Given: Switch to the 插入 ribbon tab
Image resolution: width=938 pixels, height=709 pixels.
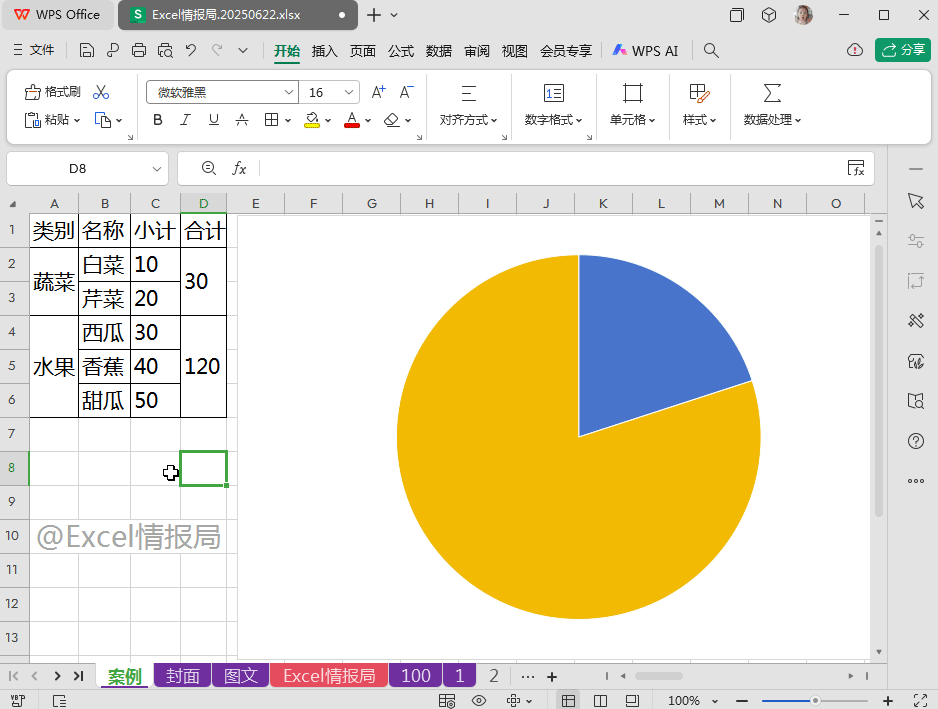Looking at the screenshot, I should pyautogui.click(x=324, y=49).
